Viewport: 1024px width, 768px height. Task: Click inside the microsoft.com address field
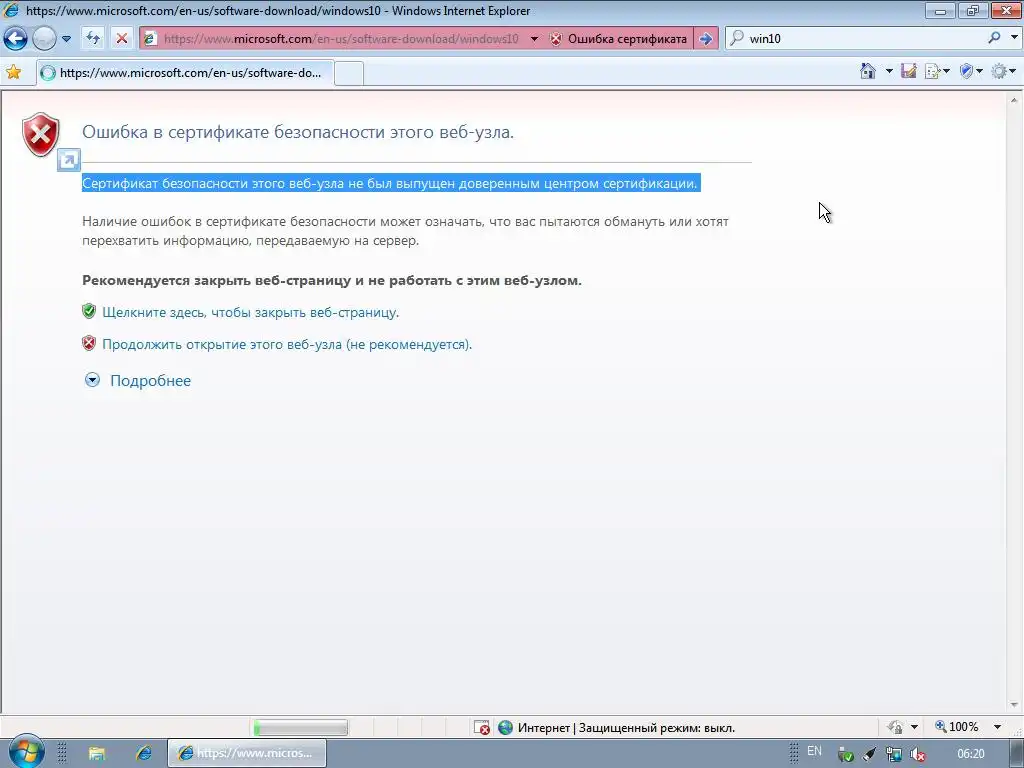pos(341,39)
